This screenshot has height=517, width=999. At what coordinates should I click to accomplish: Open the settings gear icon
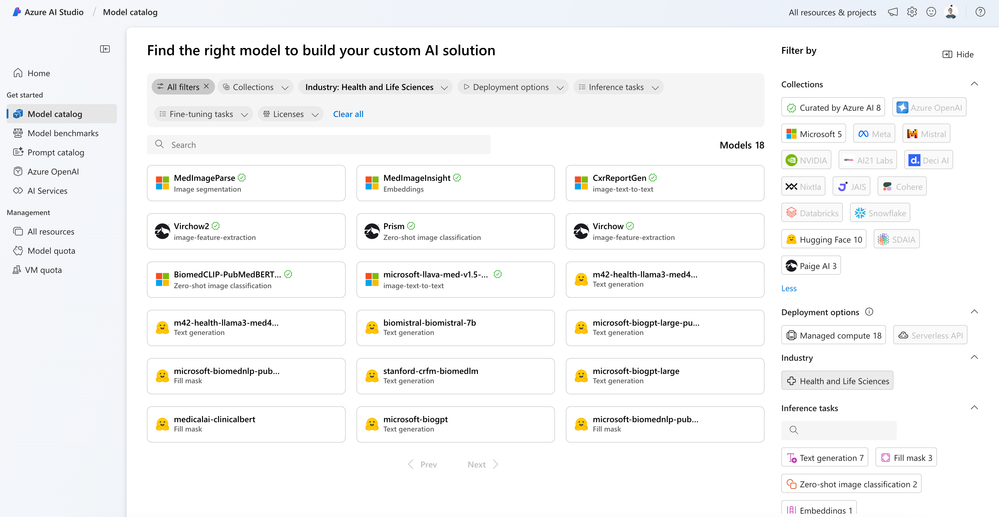912,12
